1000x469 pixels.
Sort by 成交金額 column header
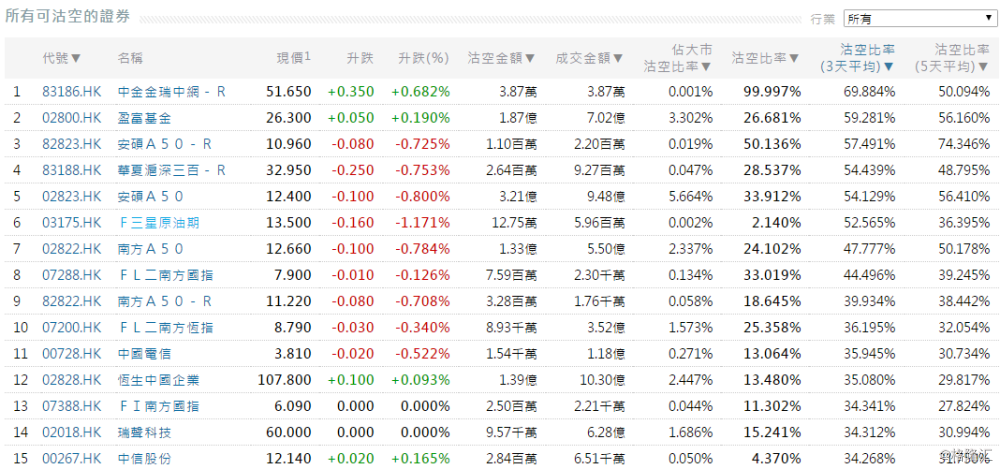(x=589, y=58)
